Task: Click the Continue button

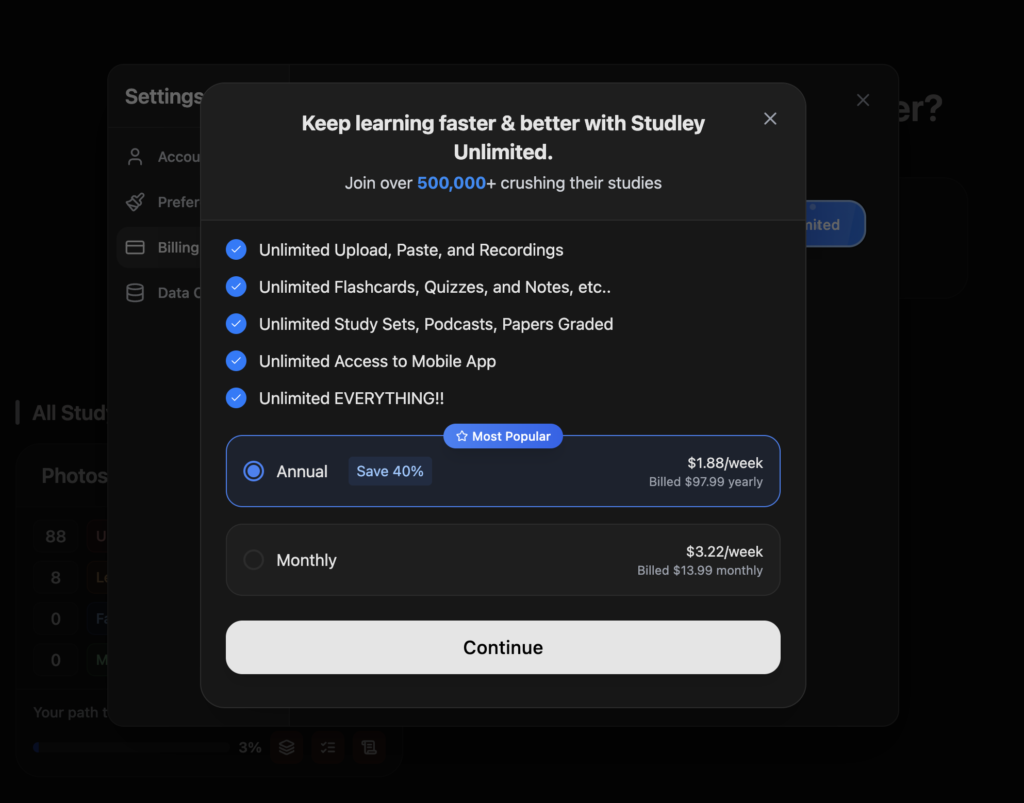Action: click(x=503, y=647)
